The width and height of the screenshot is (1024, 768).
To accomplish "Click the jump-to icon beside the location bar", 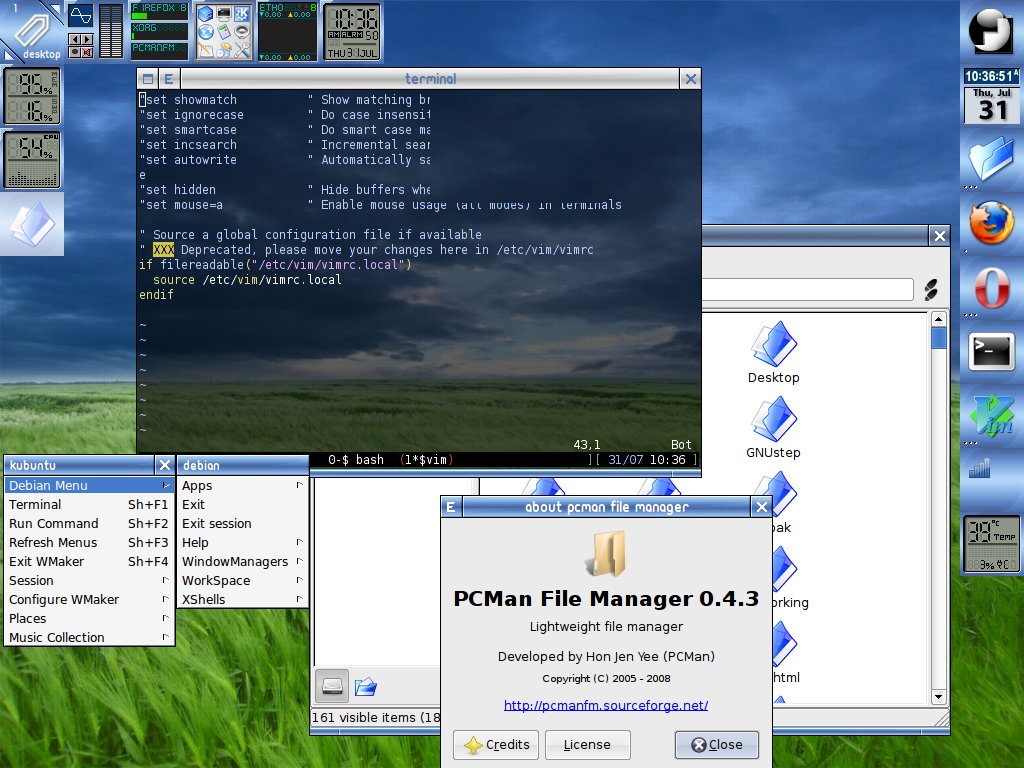I will 931,289.
